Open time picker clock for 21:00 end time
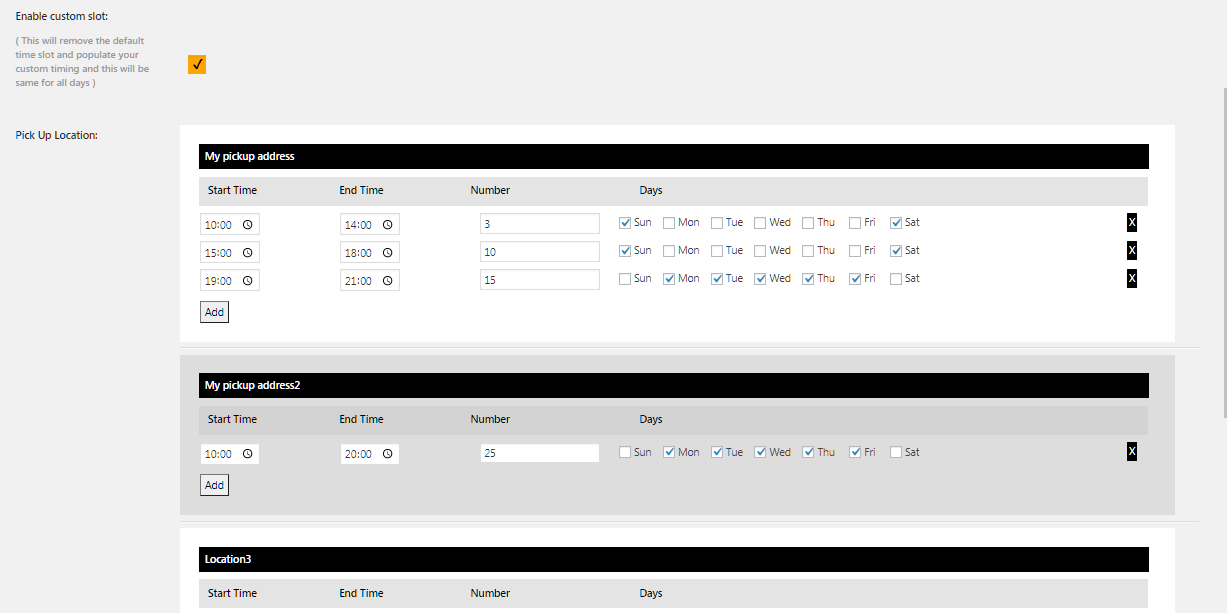 (x=387, y=281)
